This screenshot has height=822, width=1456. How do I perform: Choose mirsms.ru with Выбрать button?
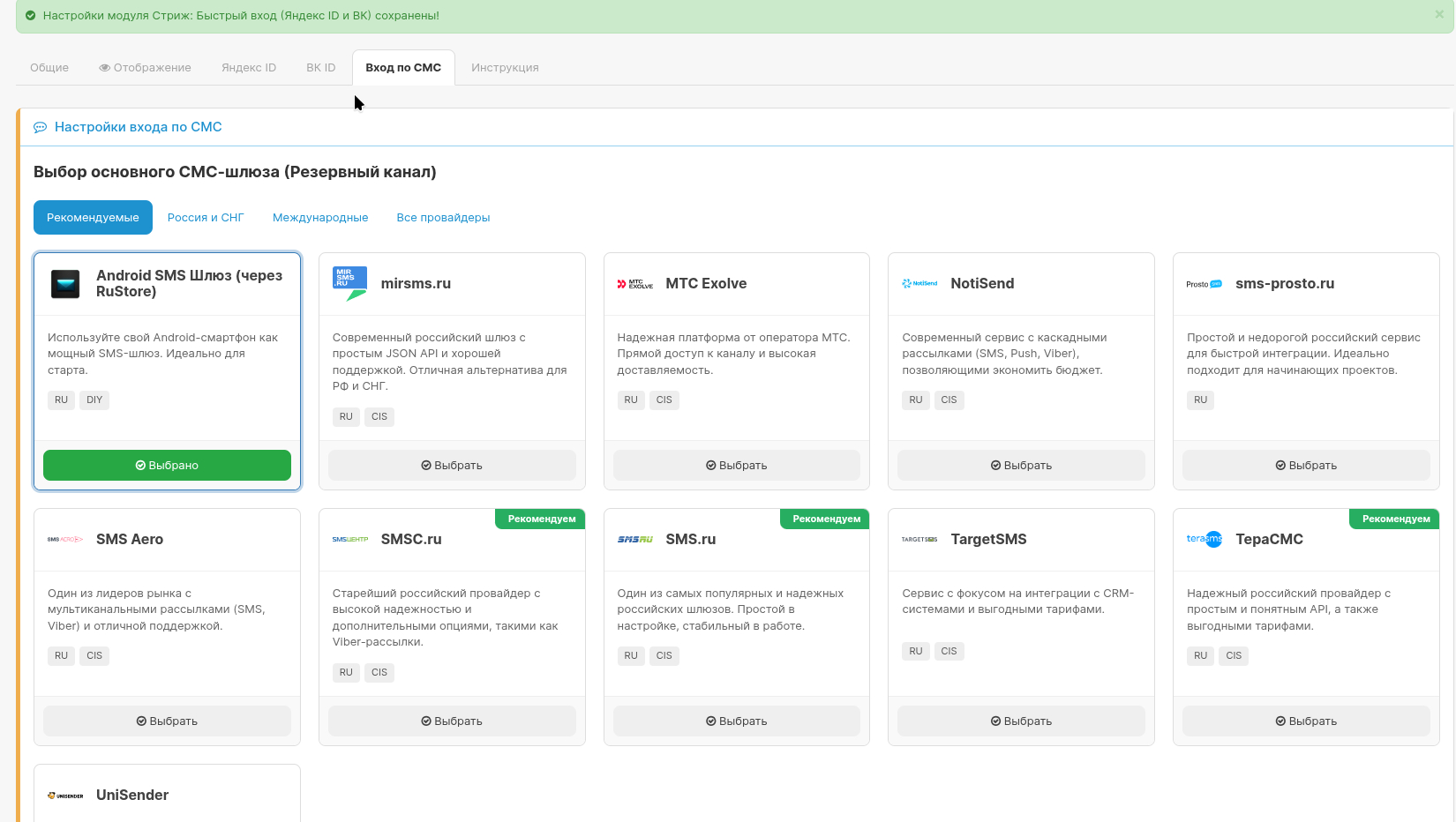click(452, 466)
